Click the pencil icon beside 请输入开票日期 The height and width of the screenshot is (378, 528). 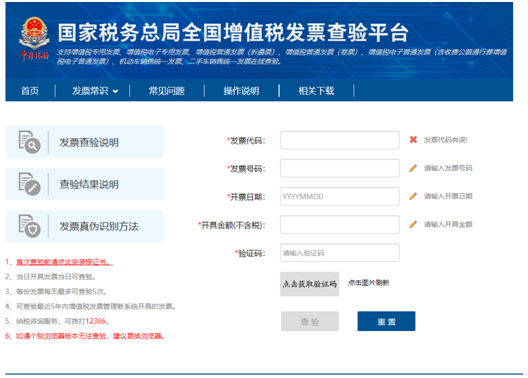pos(413,196)
